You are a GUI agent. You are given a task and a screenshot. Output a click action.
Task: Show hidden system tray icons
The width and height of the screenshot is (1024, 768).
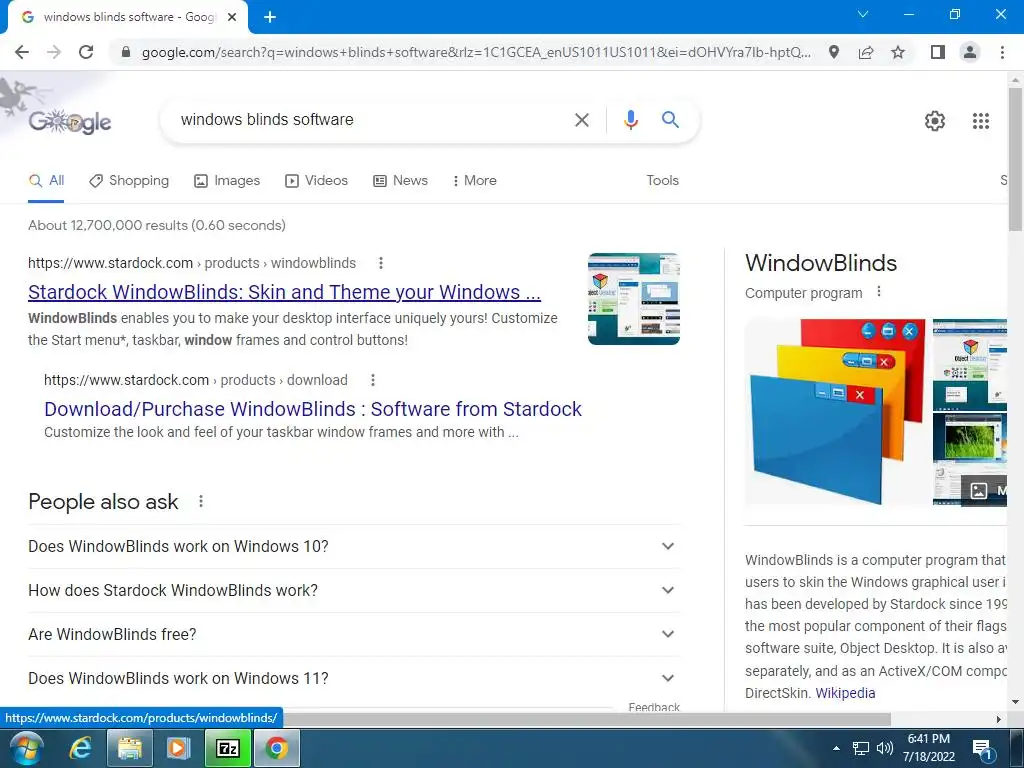click(x=837, y=748)
